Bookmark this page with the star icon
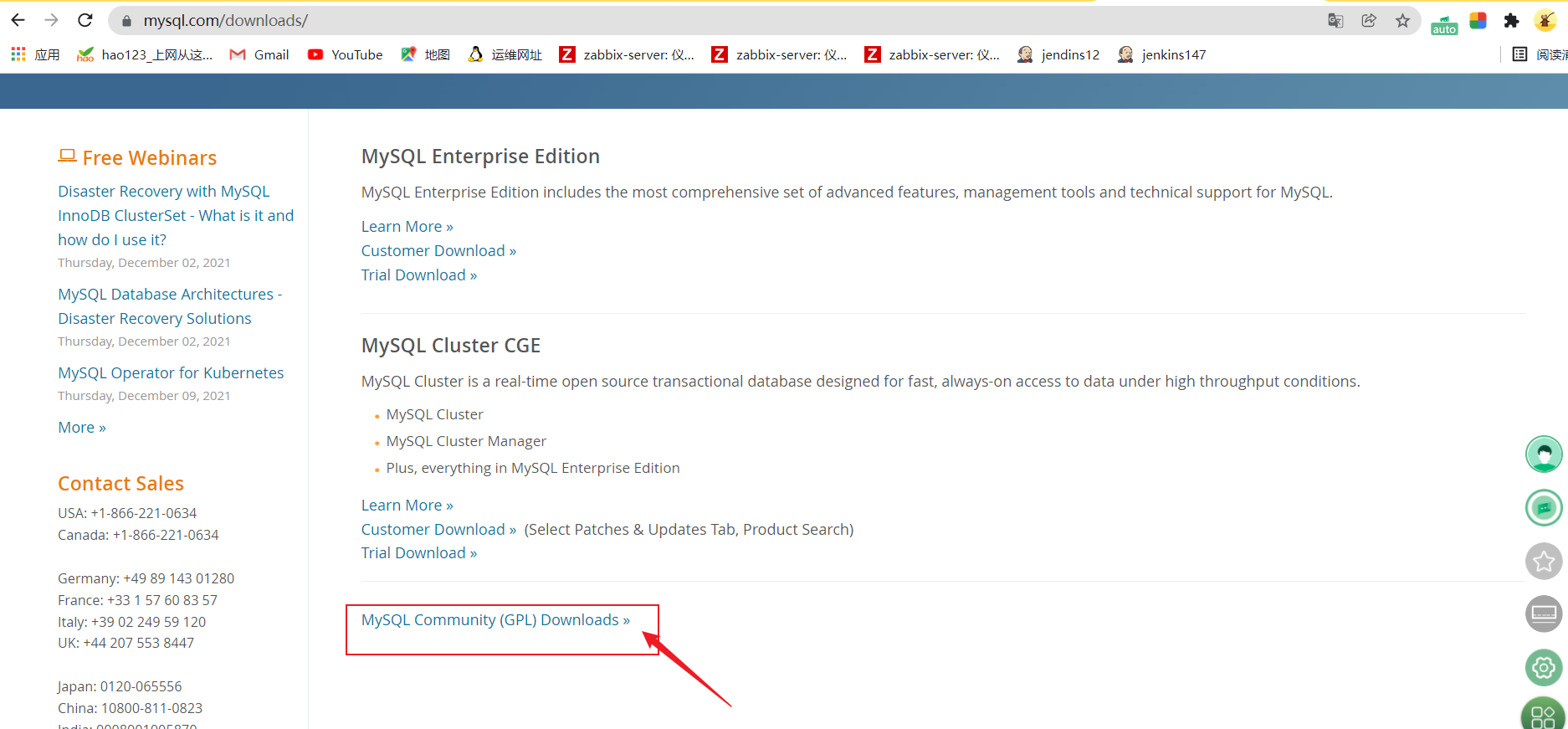 pyautogui.click(x=1402, y=20)
